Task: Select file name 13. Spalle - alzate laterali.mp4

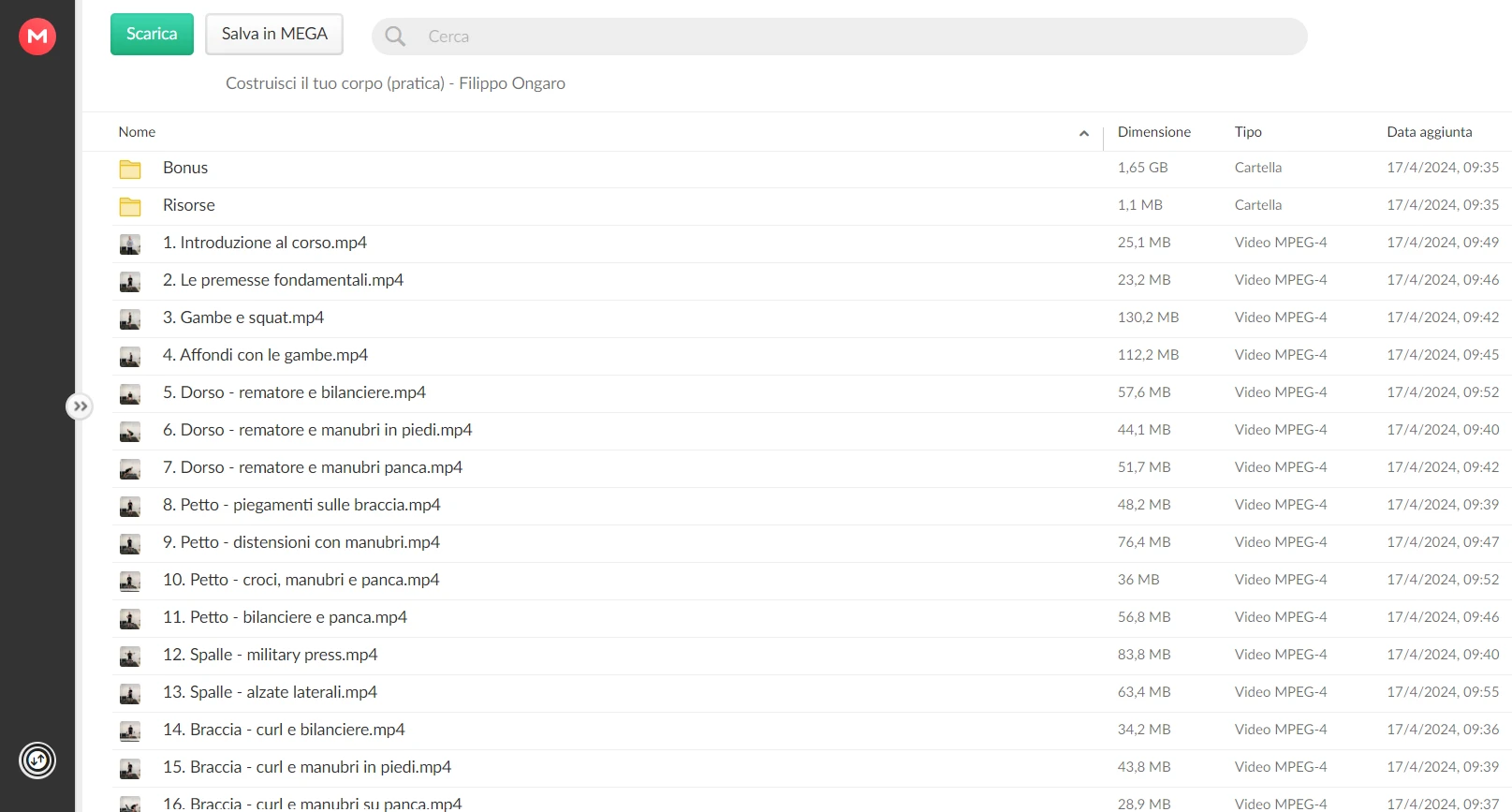Action: (270, 692)
